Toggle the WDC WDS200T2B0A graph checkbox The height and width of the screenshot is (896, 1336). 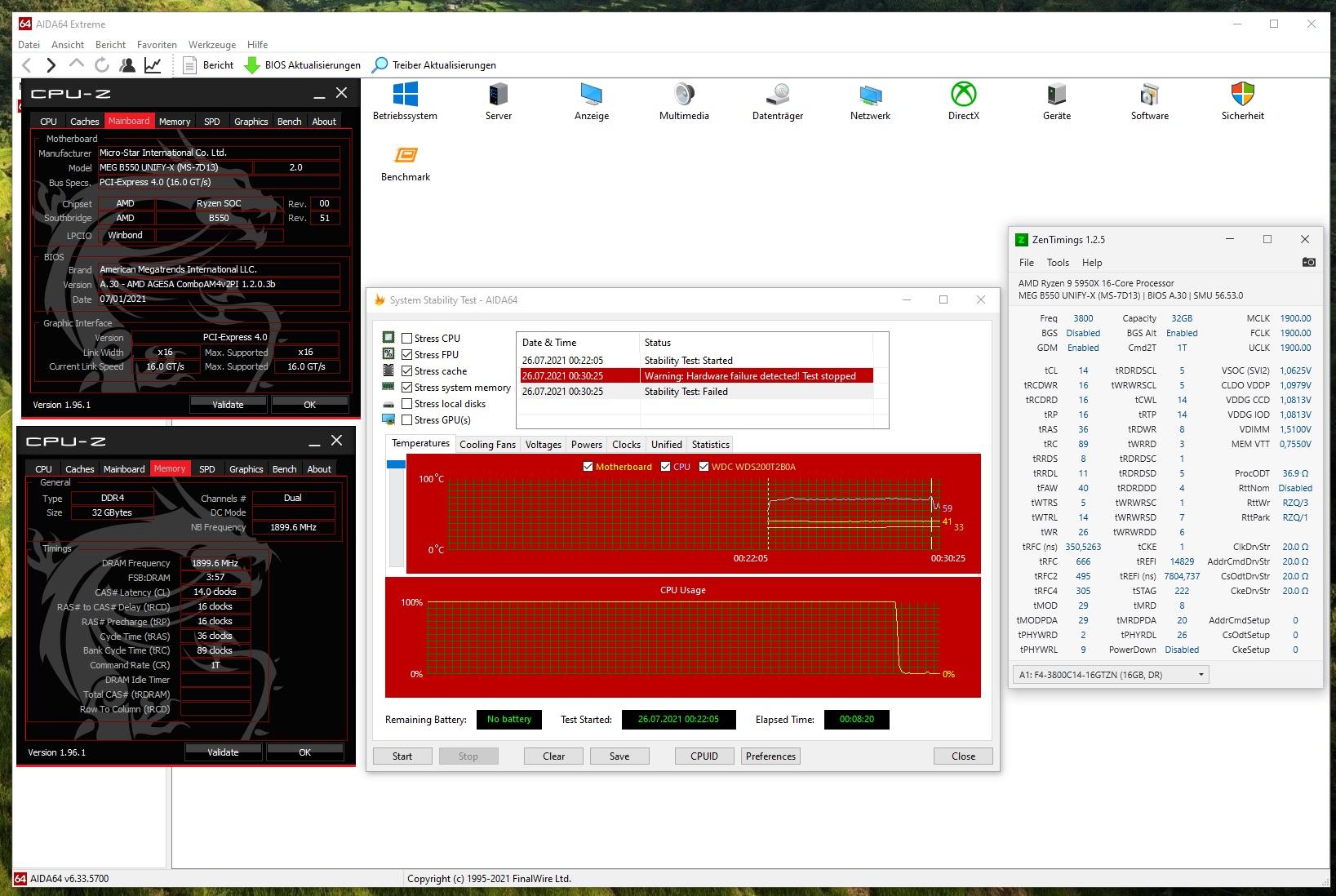(704, 467)
